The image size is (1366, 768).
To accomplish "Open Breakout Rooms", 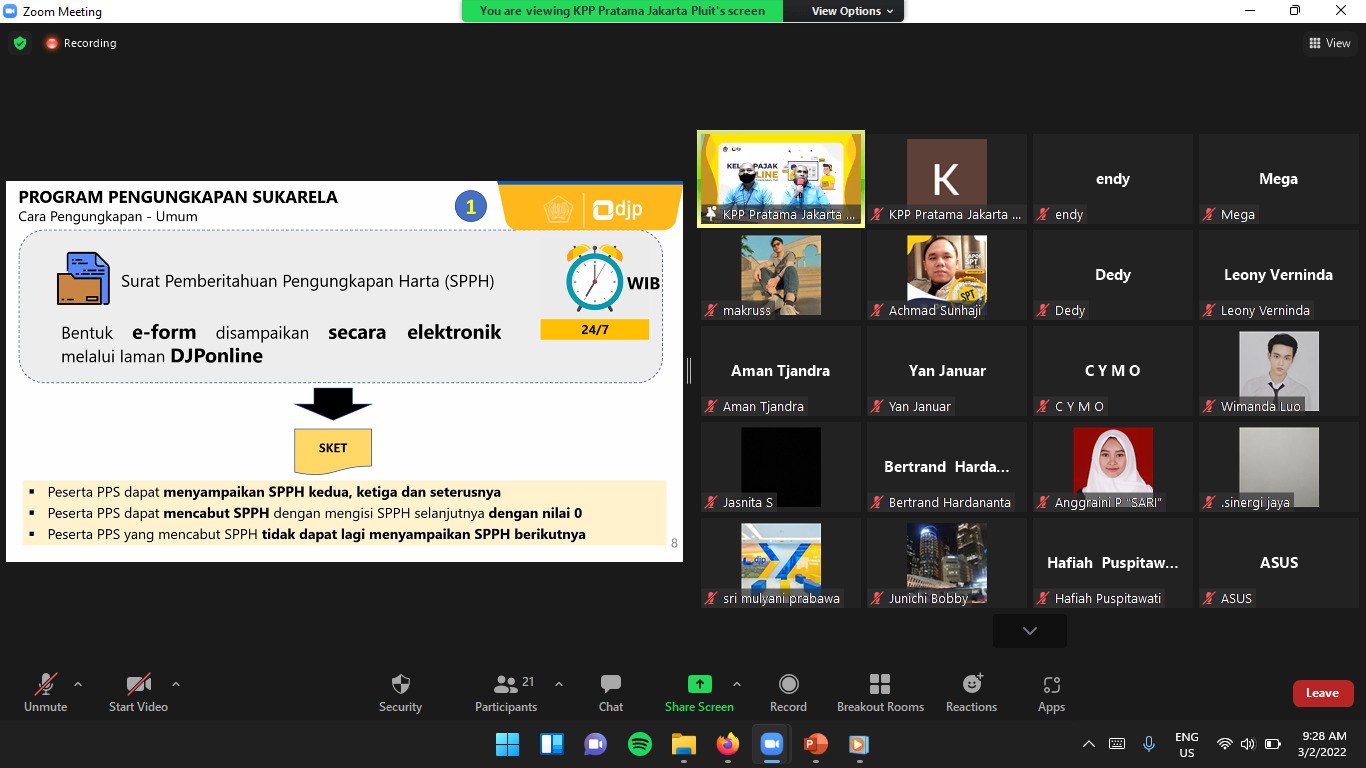I will click(x=880, y=693).
